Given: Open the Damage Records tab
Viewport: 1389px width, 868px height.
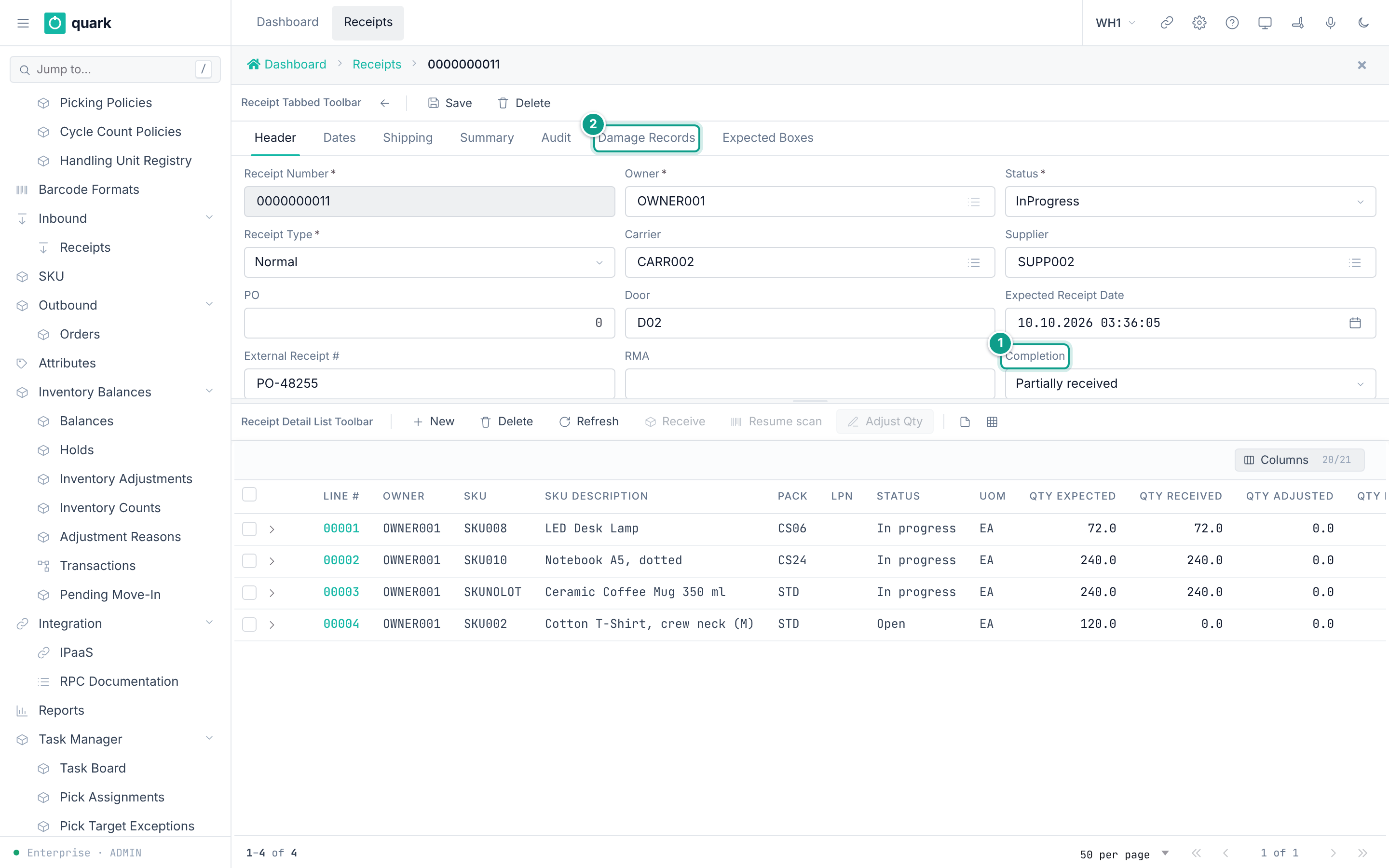Looking at the screenshot, I should pos(646,138).
